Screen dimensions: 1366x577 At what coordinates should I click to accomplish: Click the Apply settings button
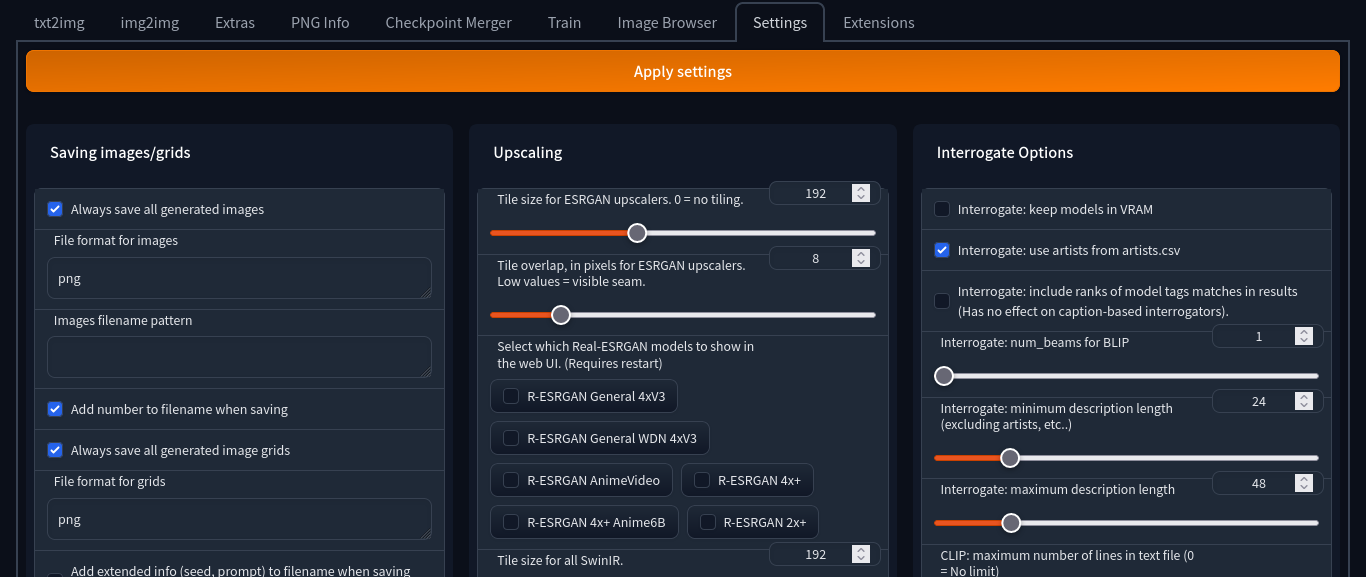tap(682, 72)
